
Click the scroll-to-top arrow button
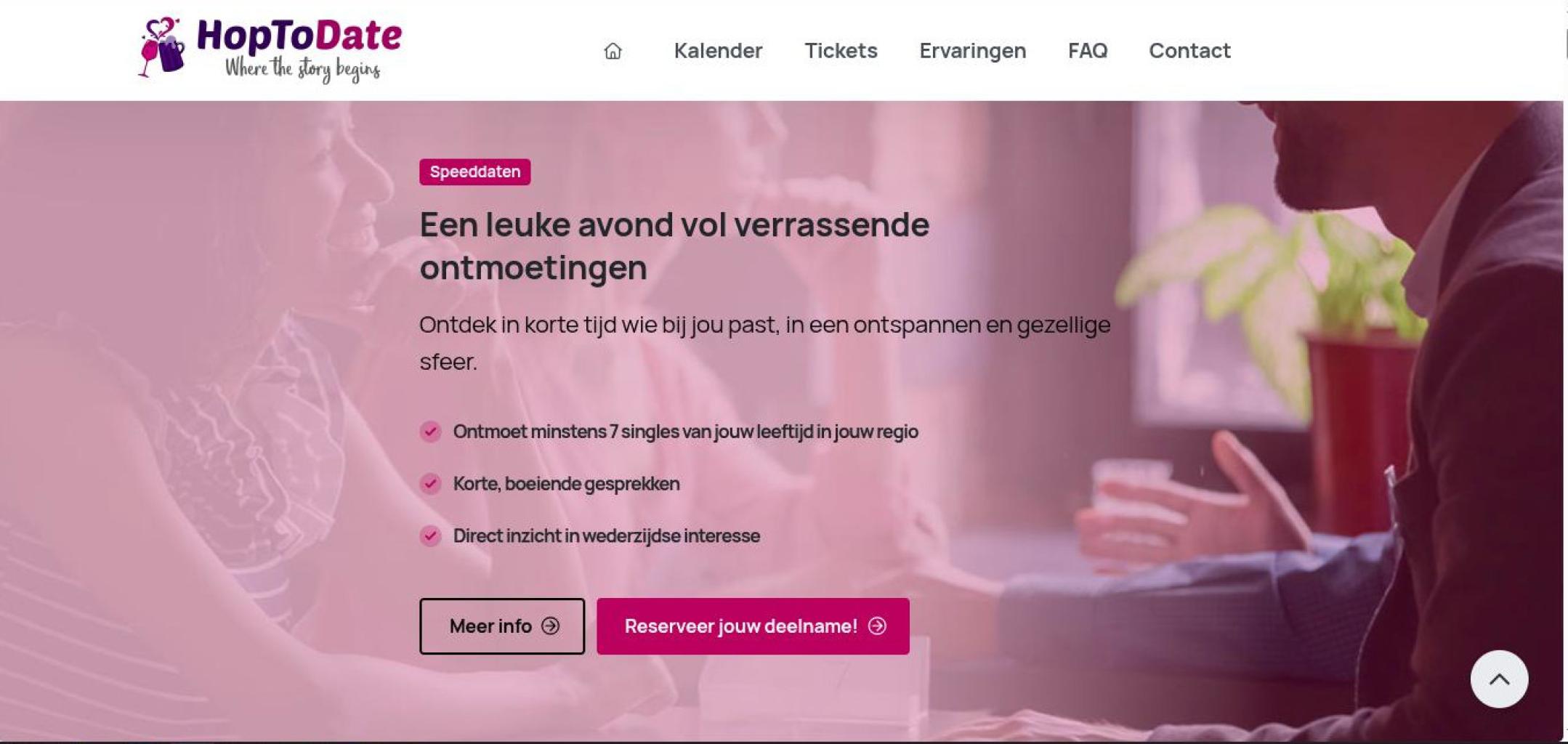(1499, 679)
